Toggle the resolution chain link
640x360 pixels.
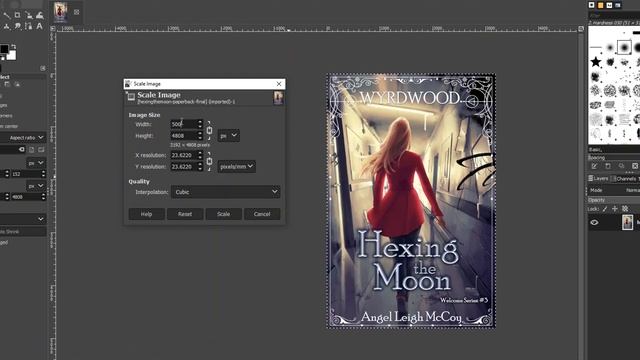click(209, 161)
